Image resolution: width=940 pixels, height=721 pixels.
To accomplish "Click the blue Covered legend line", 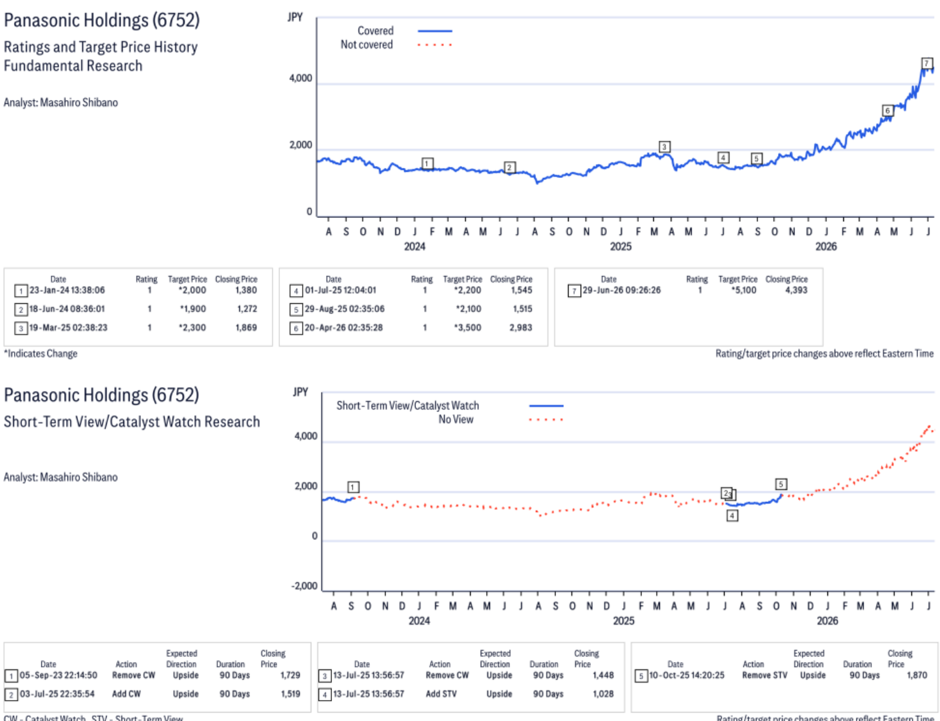I will [x=435, y=31].
